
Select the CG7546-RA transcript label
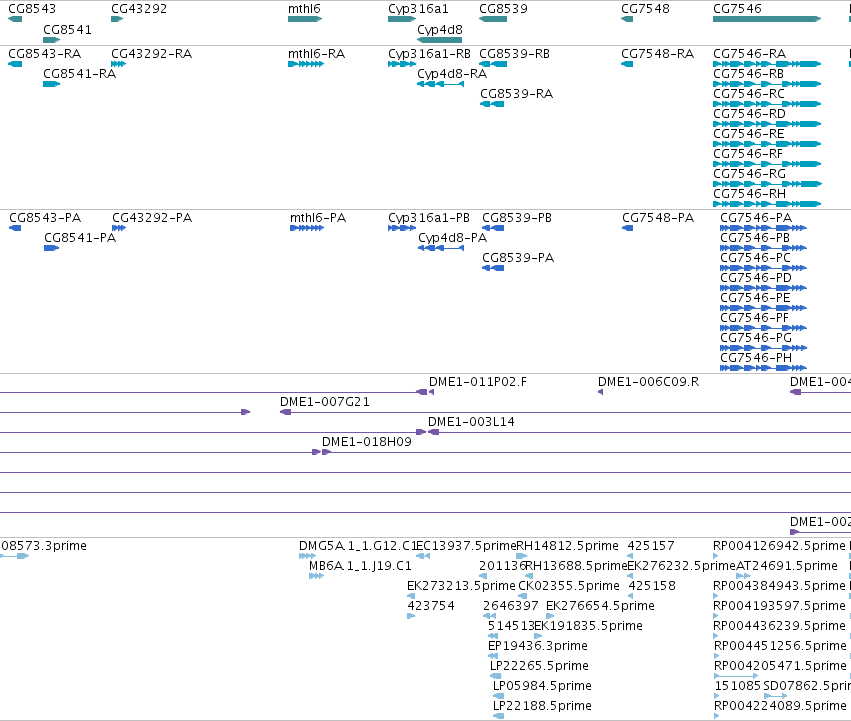750,54
